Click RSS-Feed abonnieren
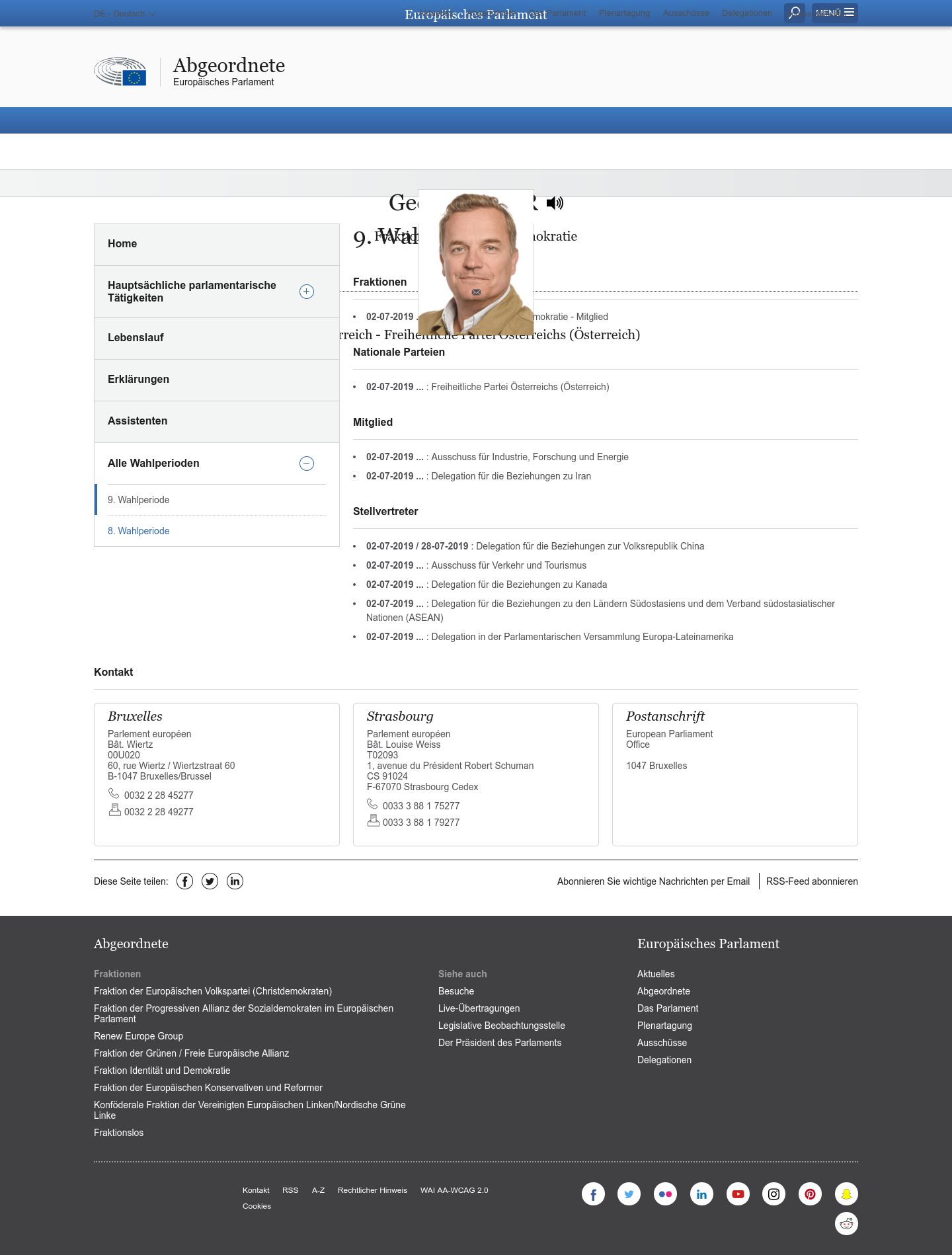Image resolution: width=952 pixels, height=1255 pixels. (812, 881)
